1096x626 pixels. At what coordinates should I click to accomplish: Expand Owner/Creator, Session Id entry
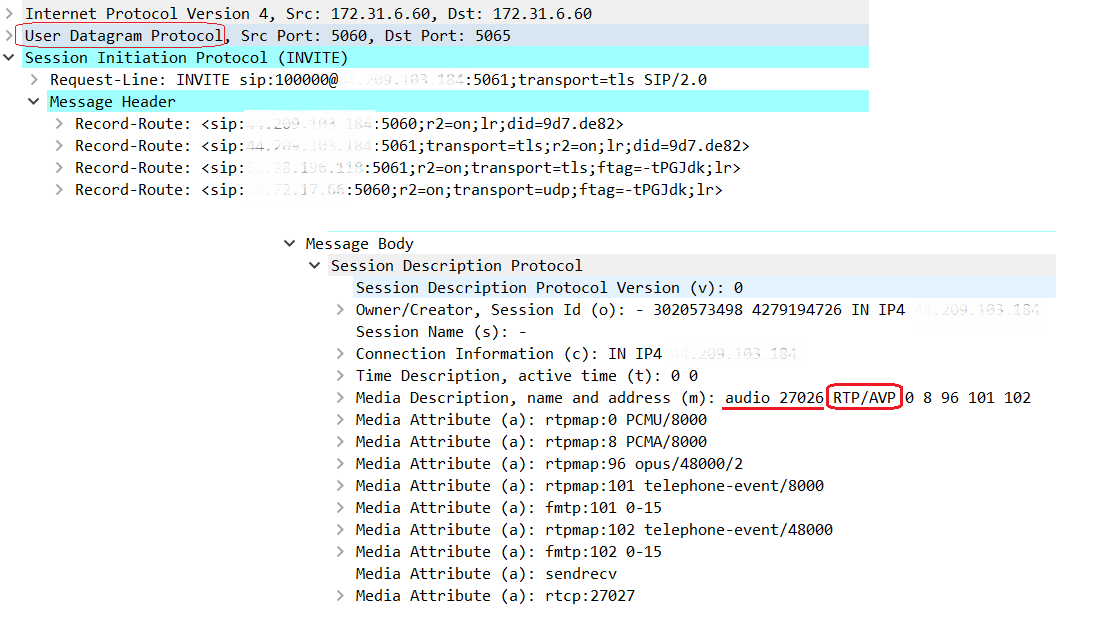(x=341, y=310)
